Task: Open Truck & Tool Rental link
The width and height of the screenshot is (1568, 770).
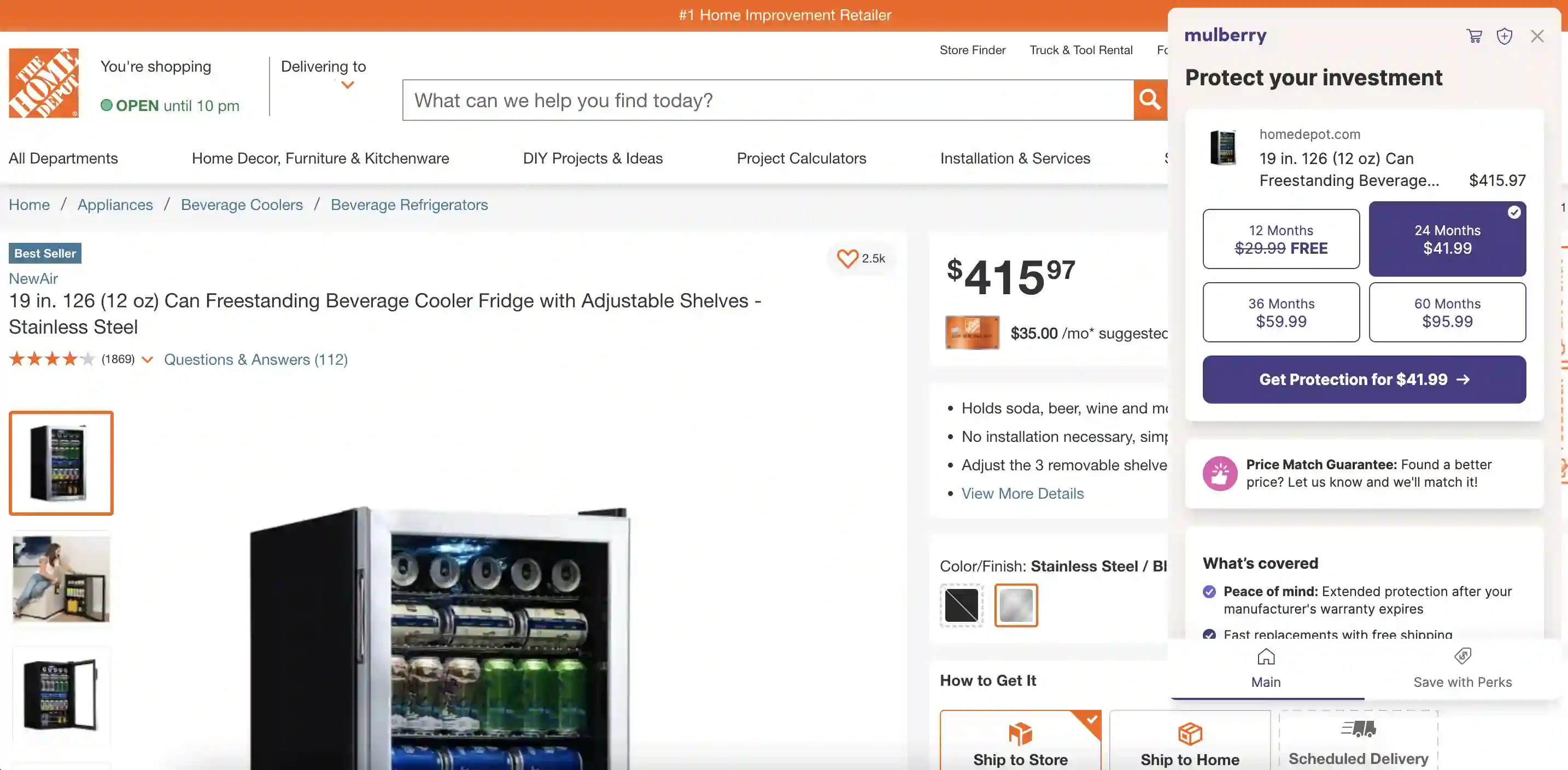Action: tap(1081, 50)
